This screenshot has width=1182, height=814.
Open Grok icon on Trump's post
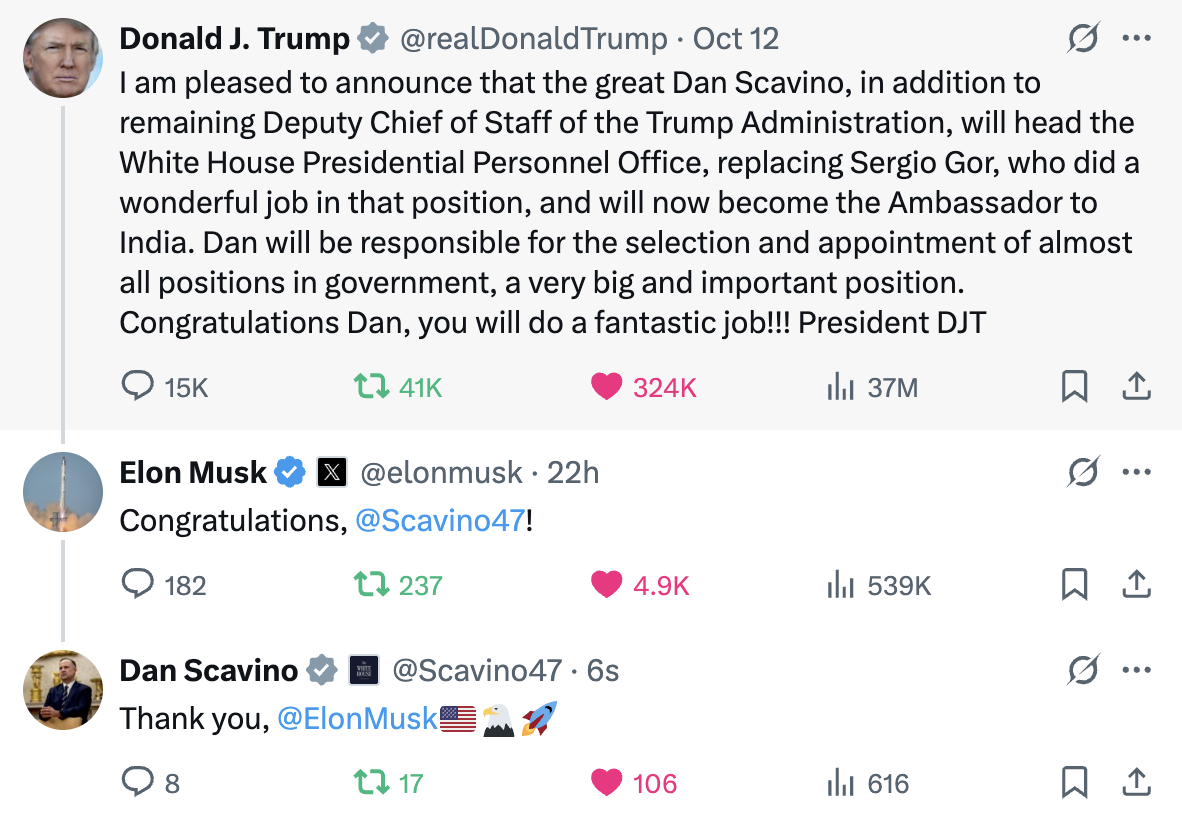pyautogui.click(x=1083, y=39)
